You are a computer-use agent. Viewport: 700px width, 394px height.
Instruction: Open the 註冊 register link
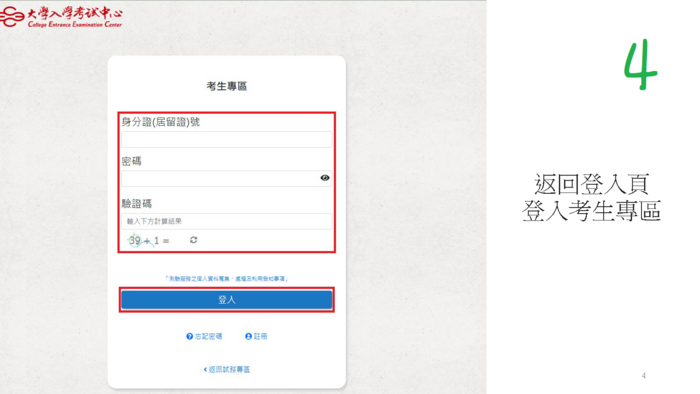tap(256, 336)
